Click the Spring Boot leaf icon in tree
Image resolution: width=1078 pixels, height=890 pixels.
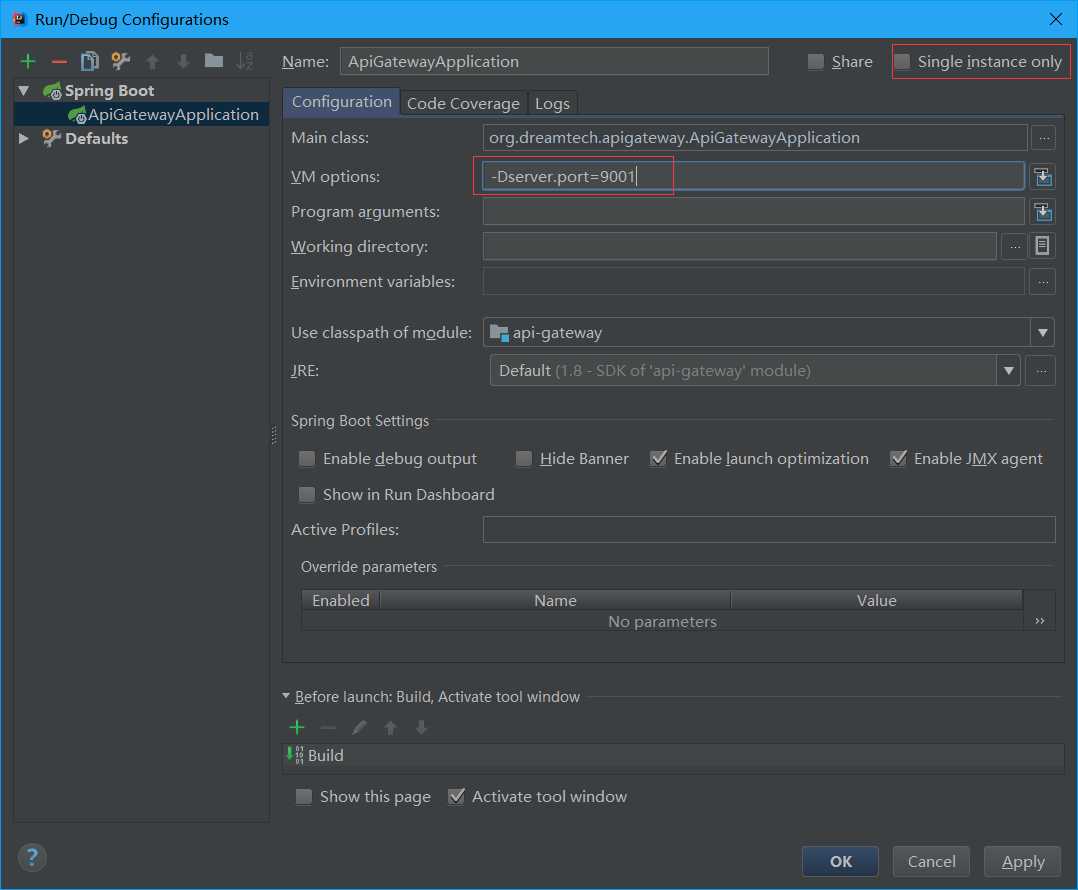(52, 91)
